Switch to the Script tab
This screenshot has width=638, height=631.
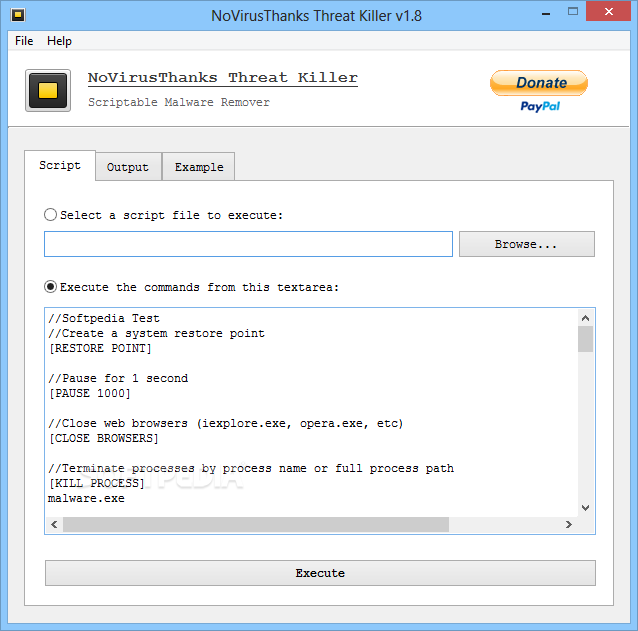[x=60, y=165]
